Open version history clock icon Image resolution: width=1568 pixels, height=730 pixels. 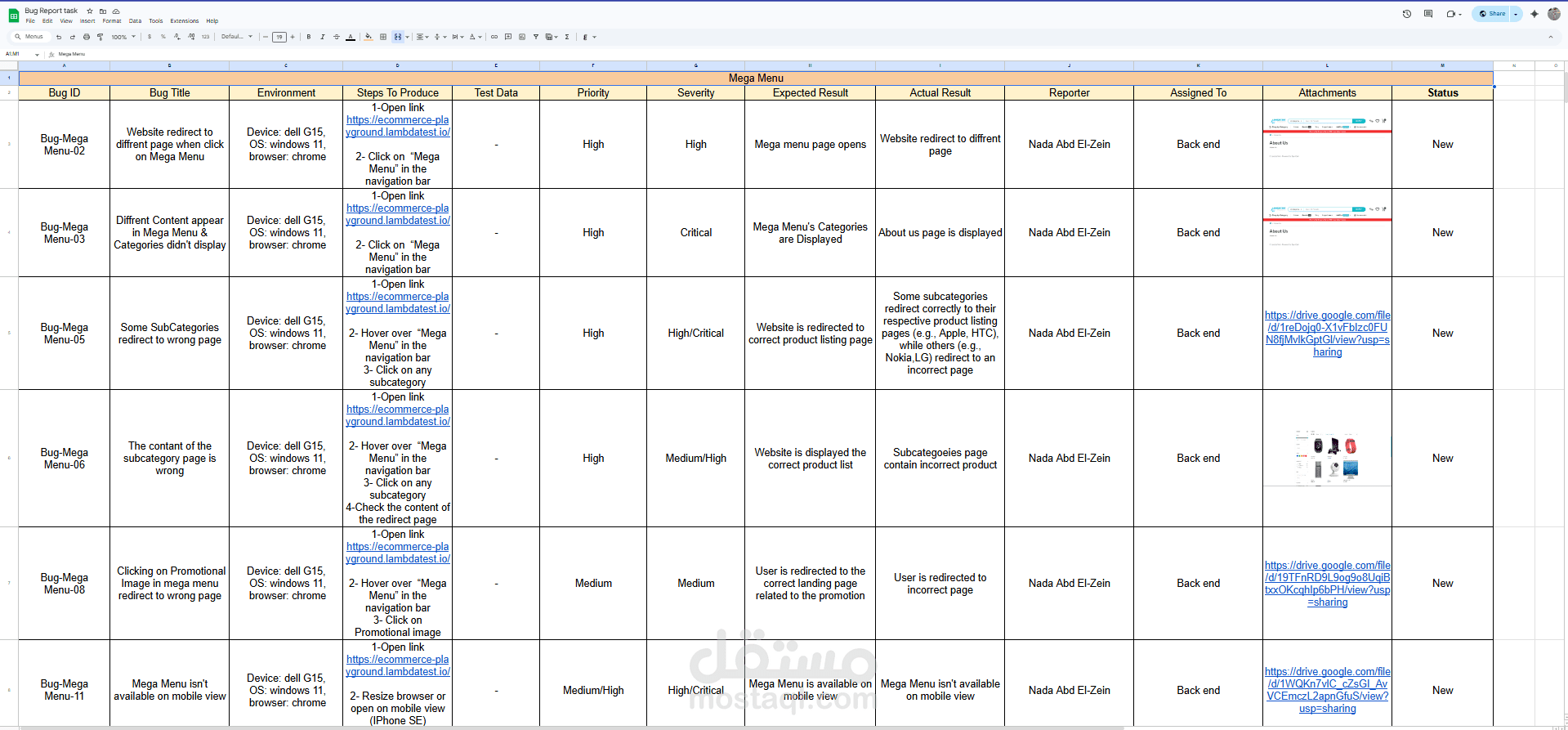1407,14
